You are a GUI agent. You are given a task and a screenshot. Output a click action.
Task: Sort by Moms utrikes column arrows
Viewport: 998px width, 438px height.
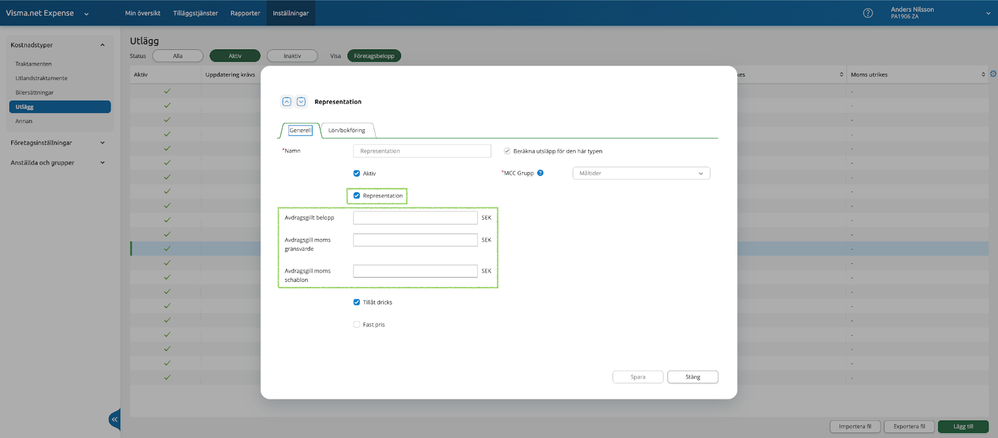tap(984, 75)
